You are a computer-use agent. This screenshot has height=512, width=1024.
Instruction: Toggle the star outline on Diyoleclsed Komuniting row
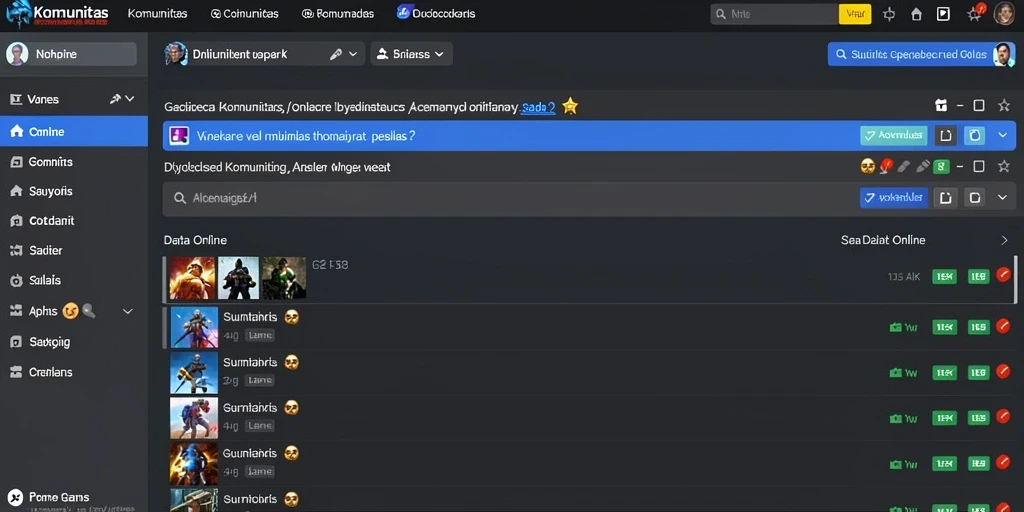tap(1004, 167)
